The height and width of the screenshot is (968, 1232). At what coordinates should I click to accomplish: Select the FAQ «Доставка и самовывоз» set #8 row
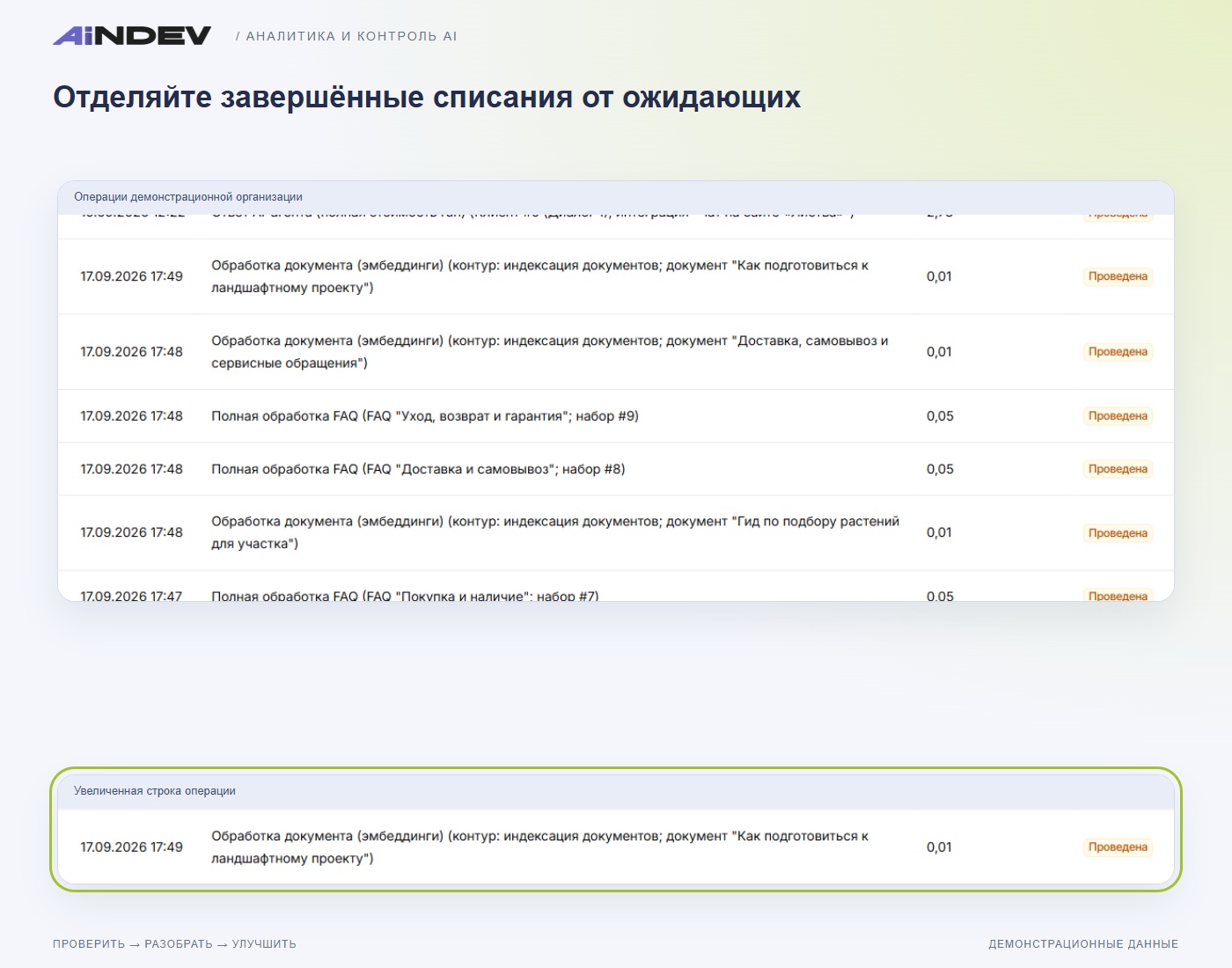(616, 469)
